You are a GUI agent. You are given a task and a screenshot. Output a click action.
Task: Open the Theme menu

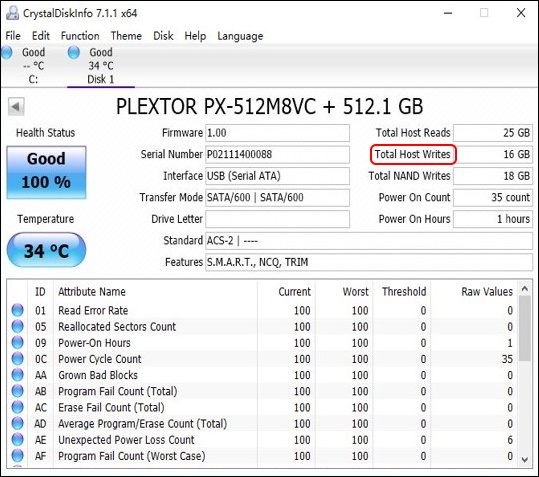(126, 36)
